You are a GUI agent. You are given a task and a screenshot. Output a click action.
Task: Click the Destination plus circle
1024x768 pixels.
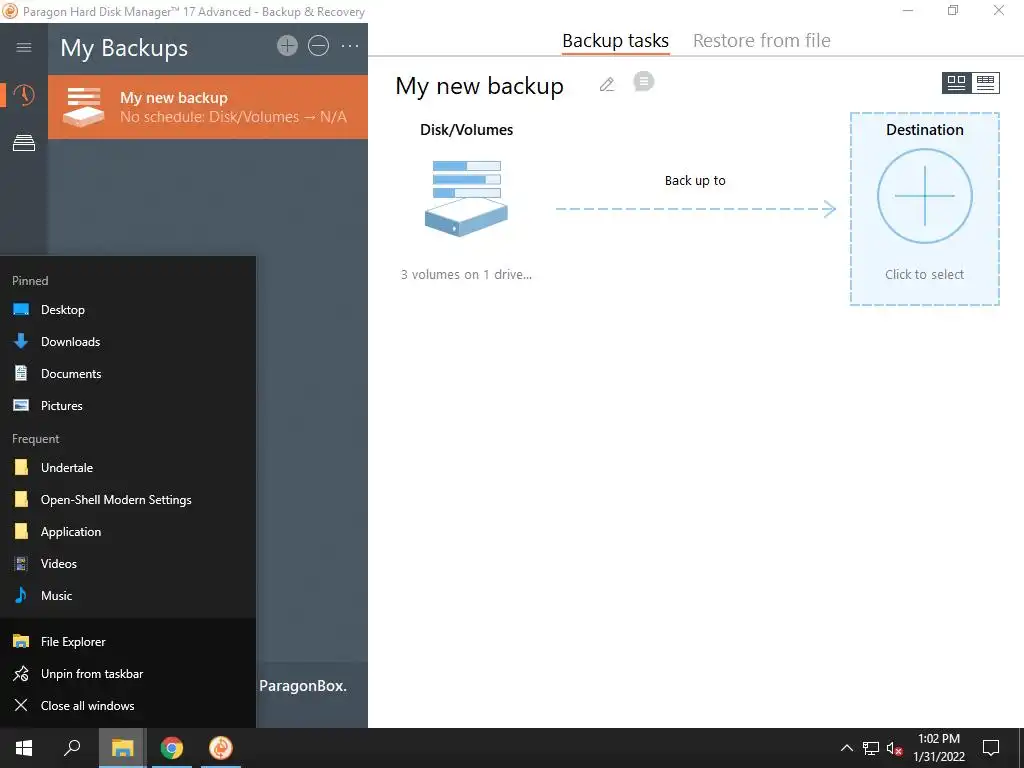coord(924,196)
